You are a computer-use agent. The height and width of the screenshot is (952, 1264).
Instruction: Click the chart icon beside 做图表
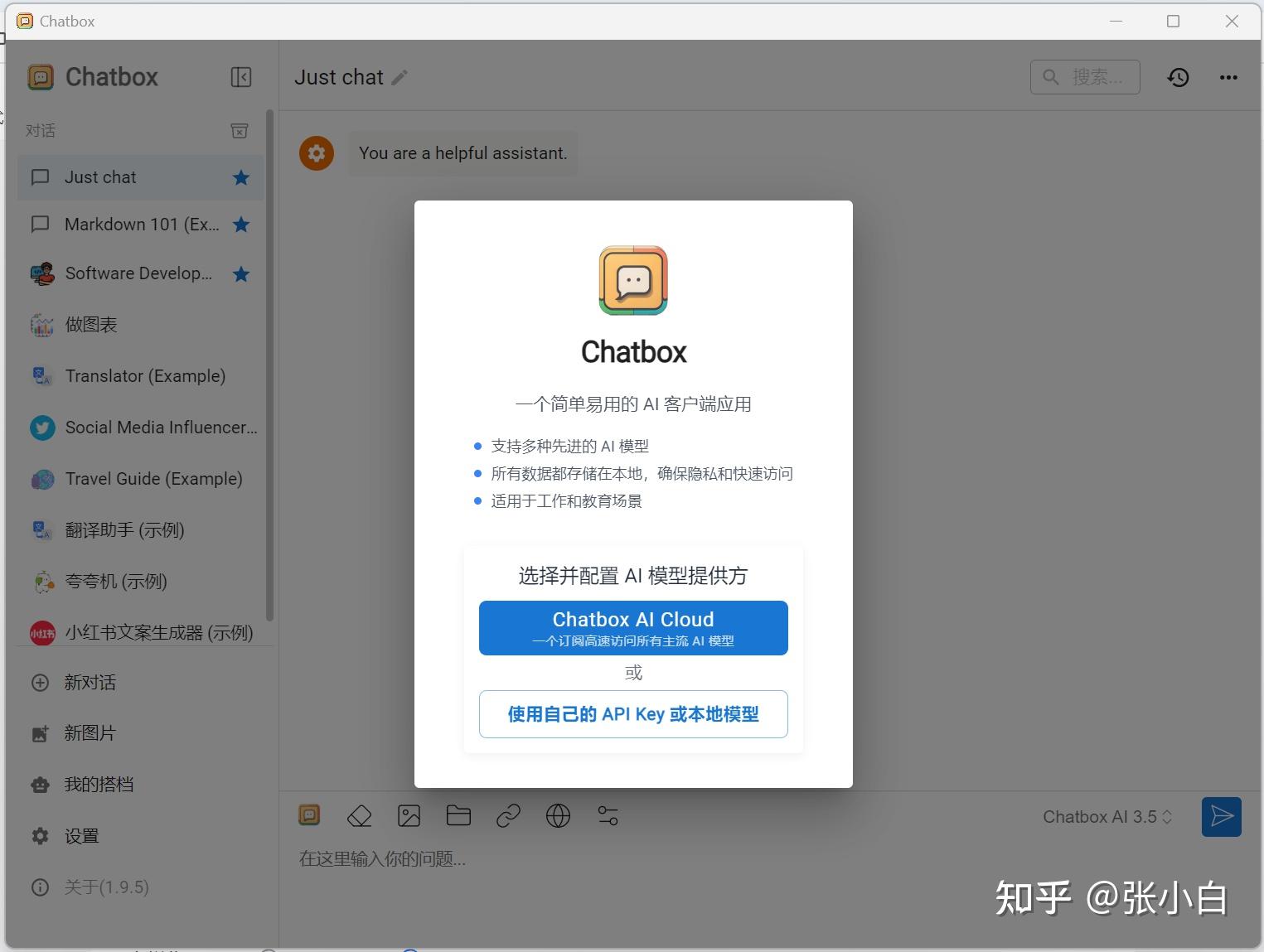coord(42,325)
